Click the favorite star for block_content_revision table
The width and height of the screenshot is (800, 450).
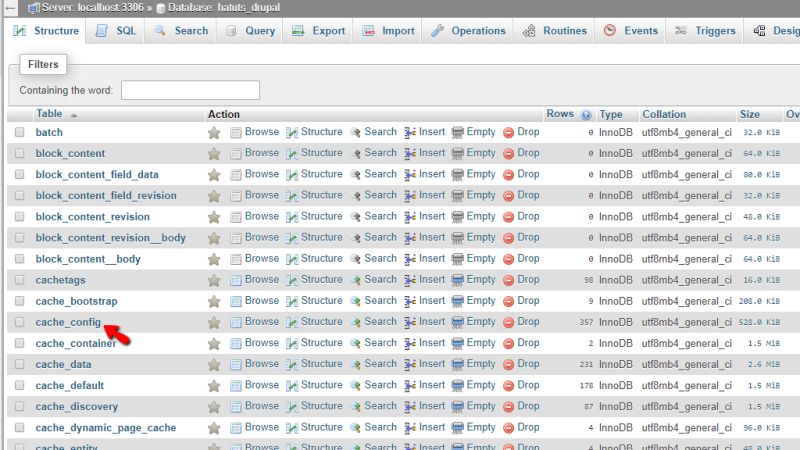(214, 217)
